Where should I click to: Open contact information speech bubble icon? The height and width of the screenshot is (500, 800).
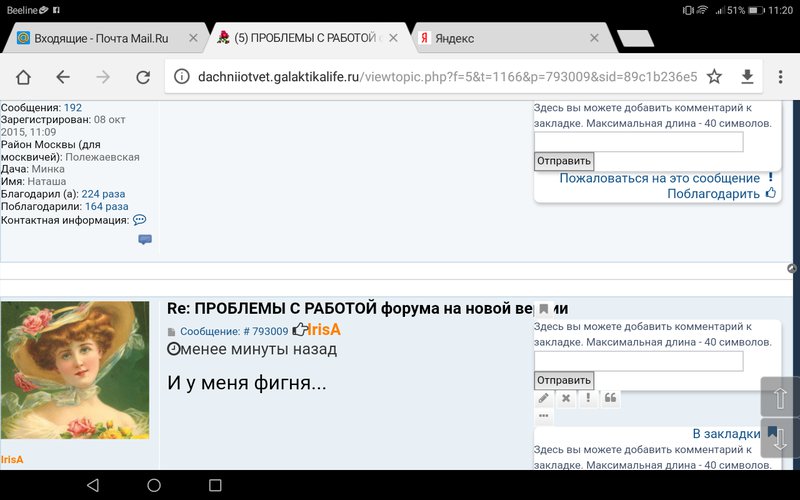tap(139, 220)
